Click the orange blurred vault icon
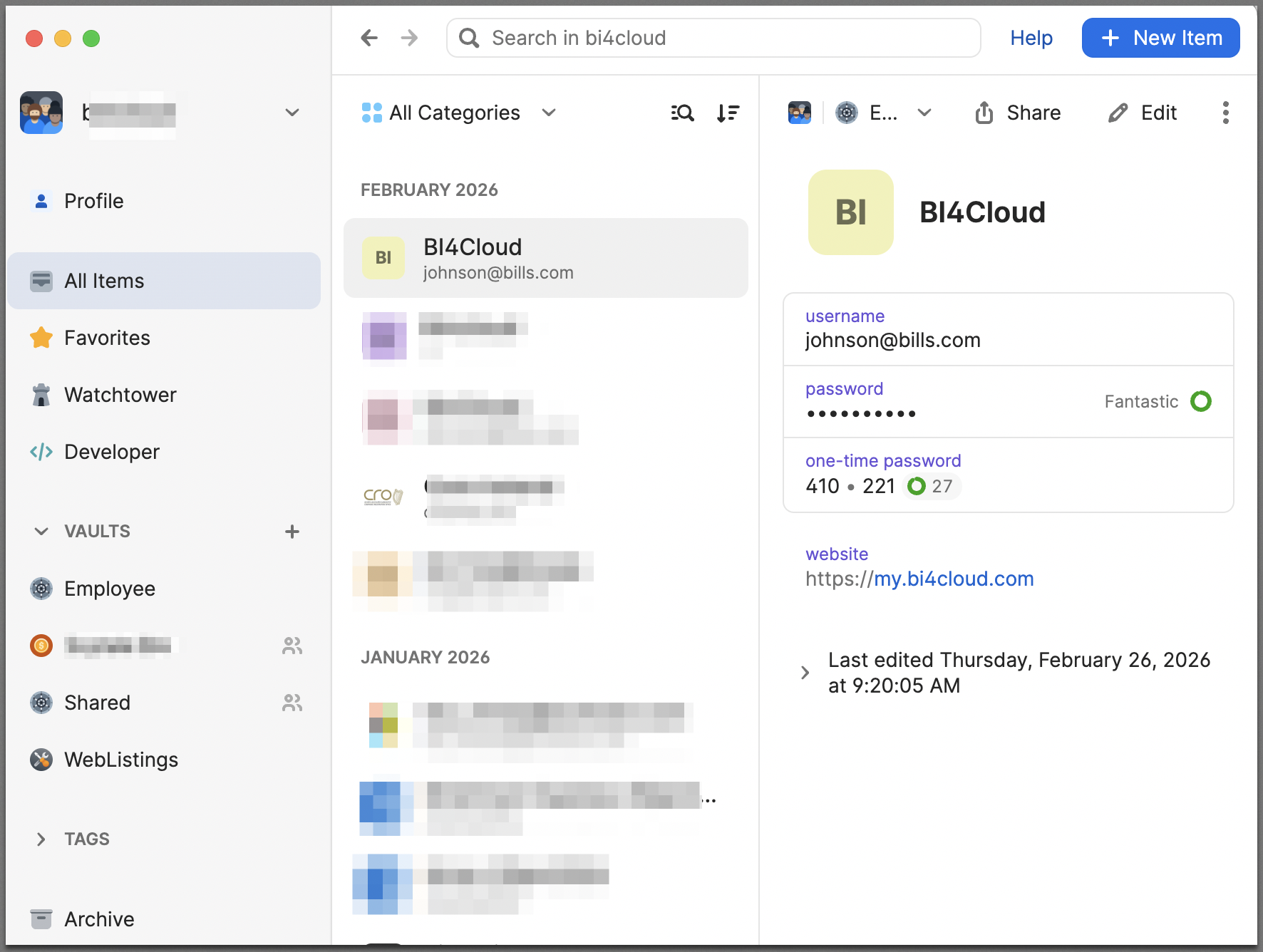 coord(41,646)
